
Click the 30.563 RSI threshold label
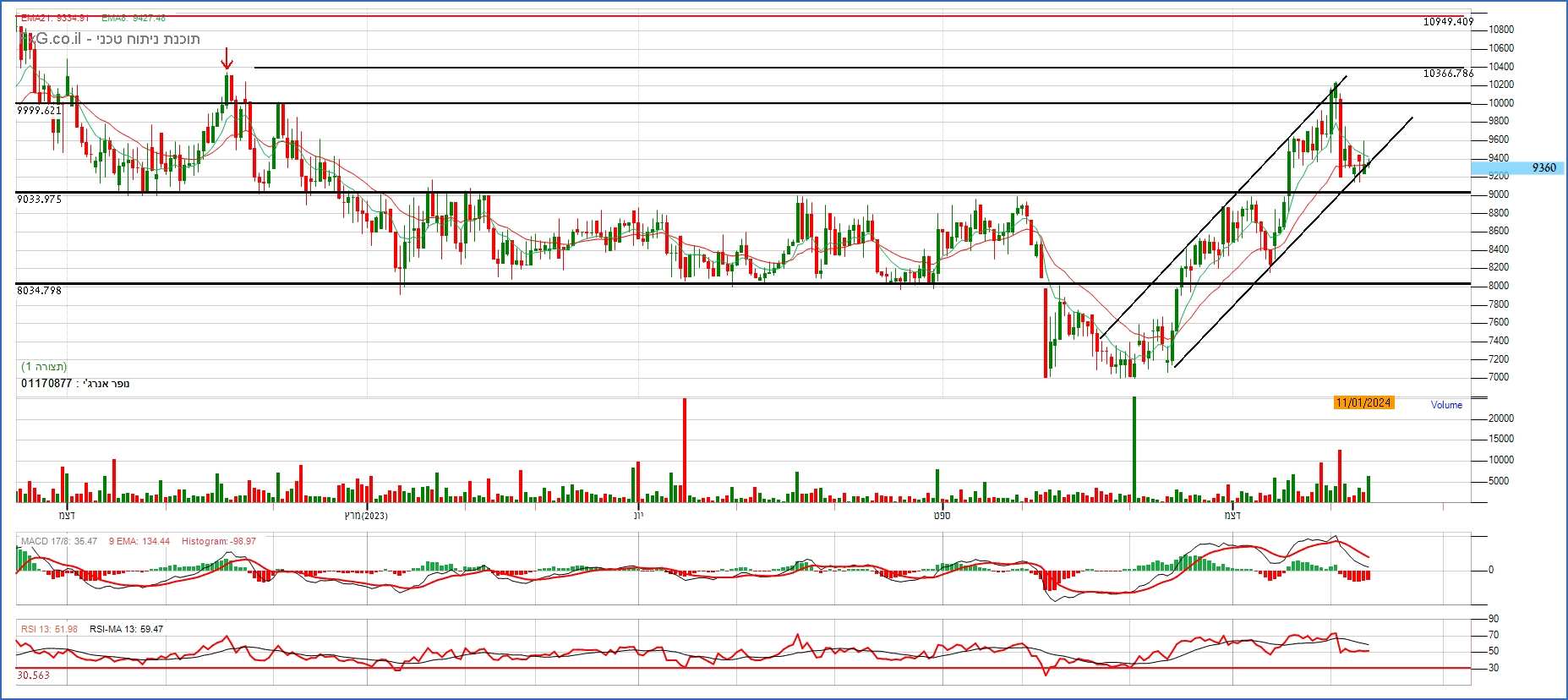[33, 675]
